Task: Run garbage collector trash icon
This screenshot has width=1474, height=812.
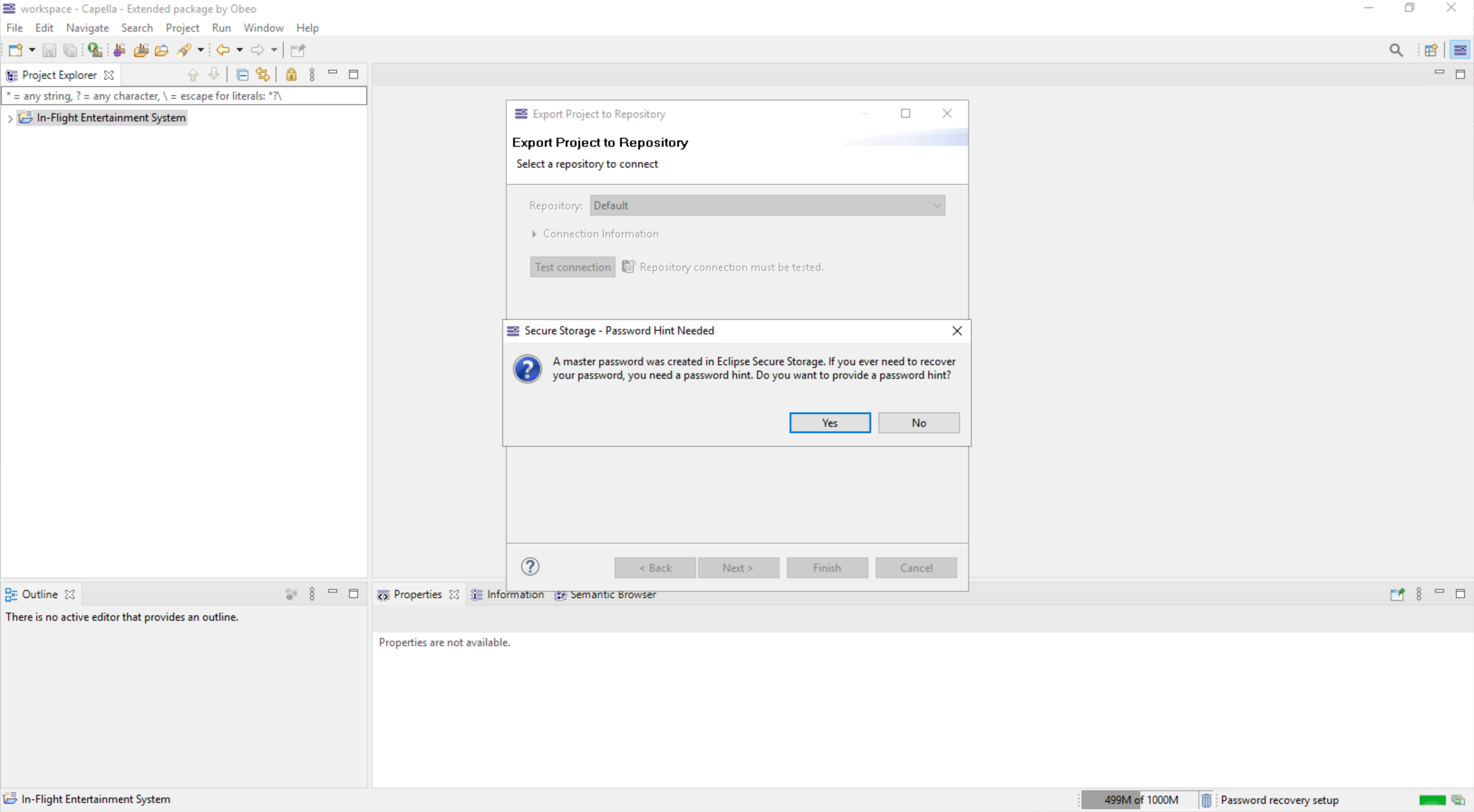Action: click(x=1206, y=800)
